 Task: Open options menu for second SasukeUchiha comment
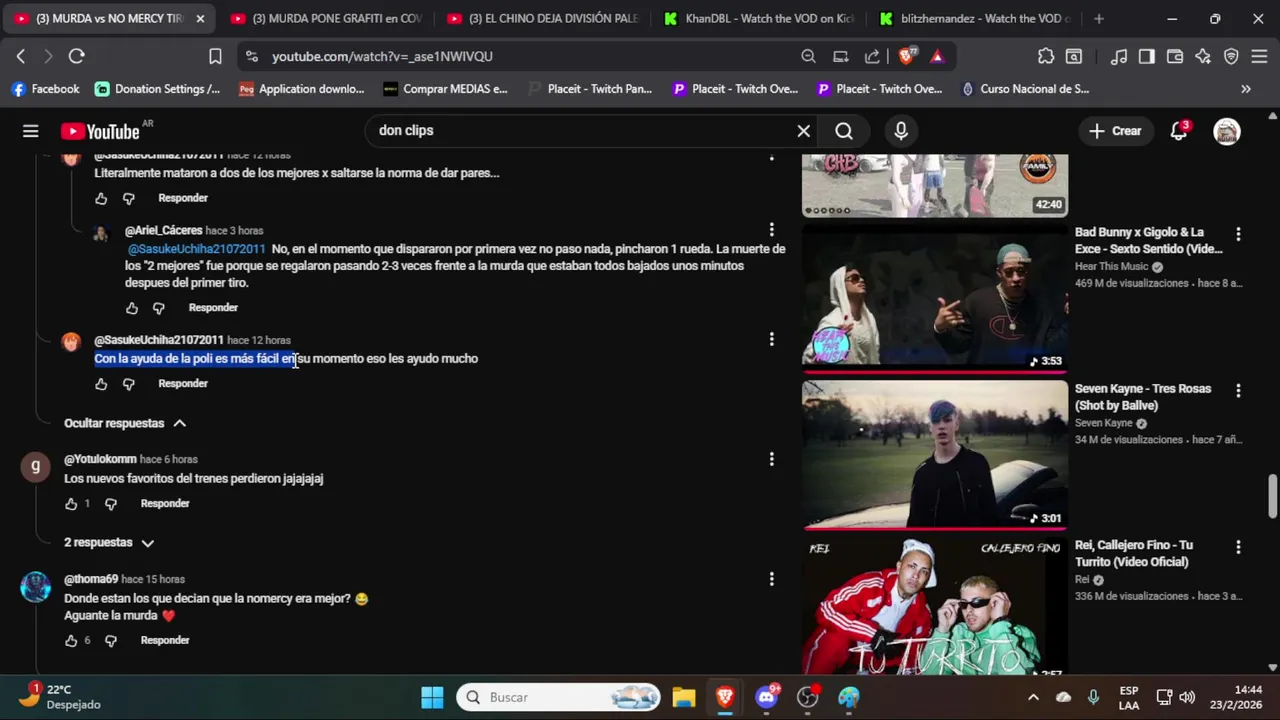771,340
